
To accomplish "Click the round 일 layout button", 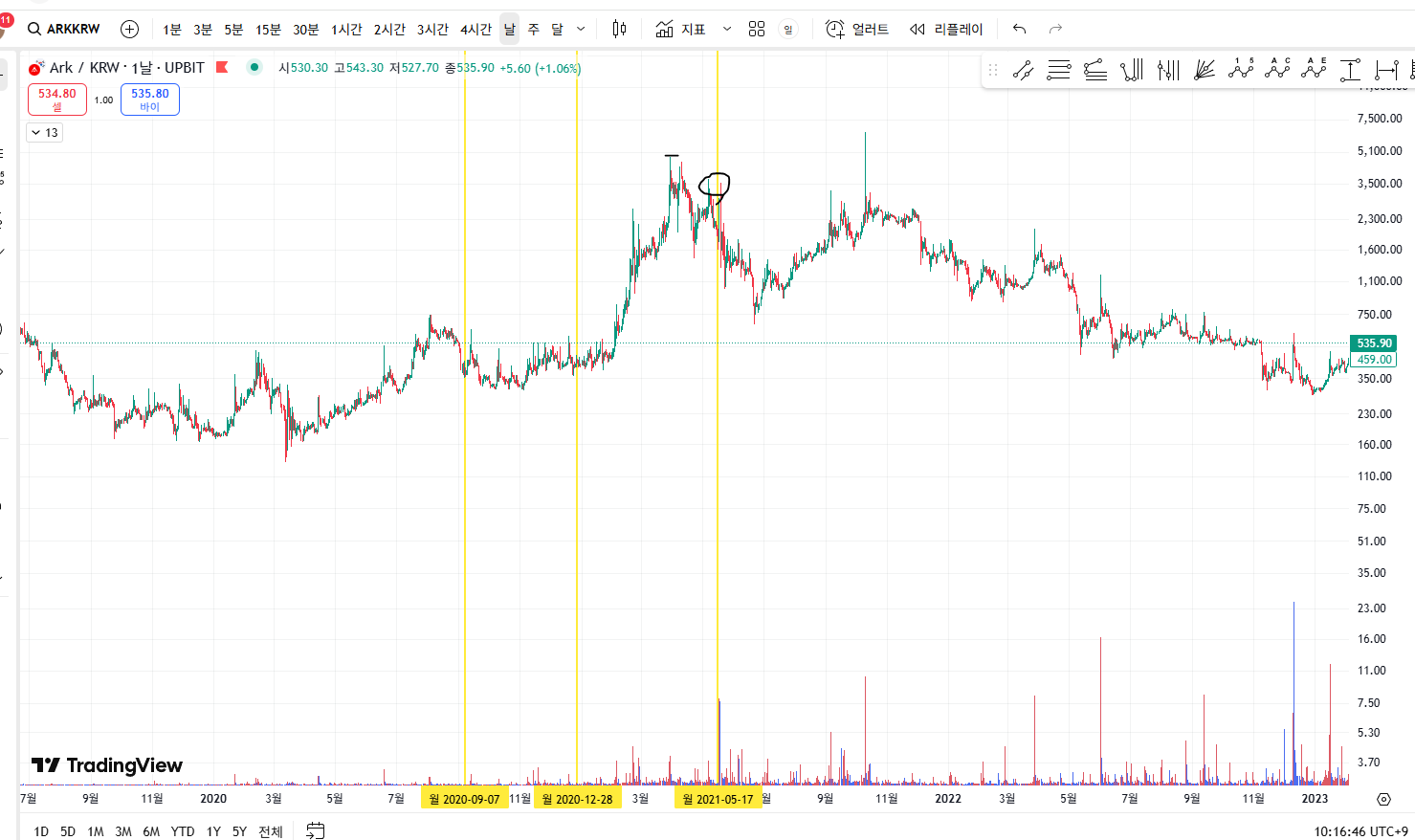I will point(788,30).
